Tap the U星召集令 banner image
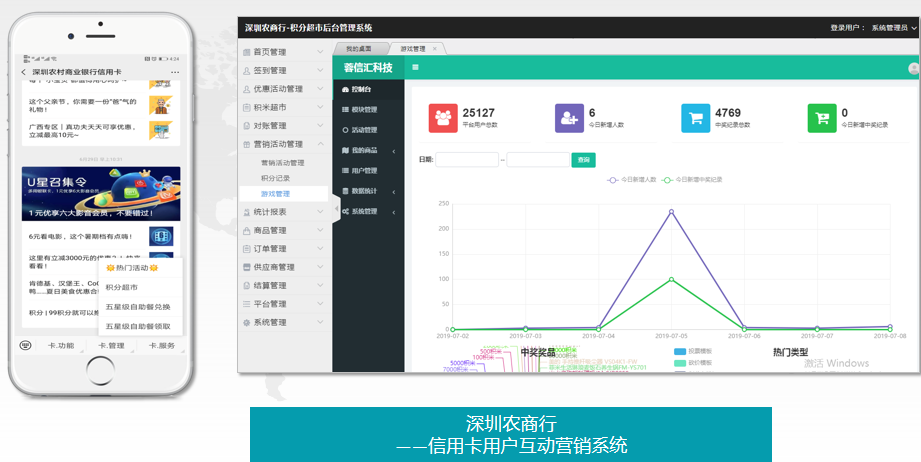The height and width of the screenshot is (462, 921). pyautogui.click(x=101, y=194)
